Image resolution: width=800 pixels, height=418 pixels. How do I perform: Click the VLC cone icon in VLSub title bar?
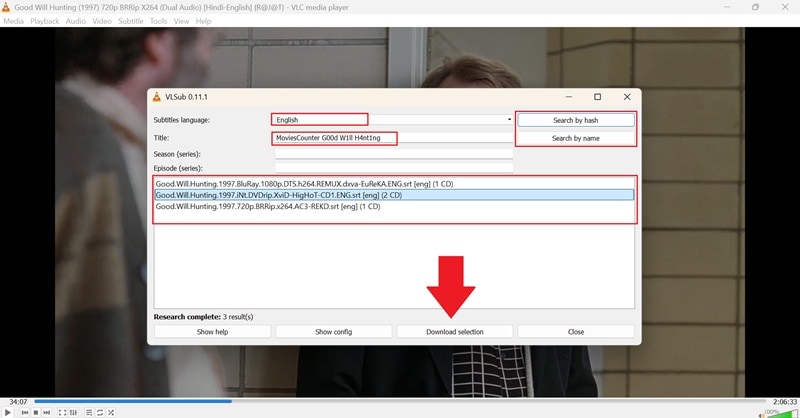157,96
